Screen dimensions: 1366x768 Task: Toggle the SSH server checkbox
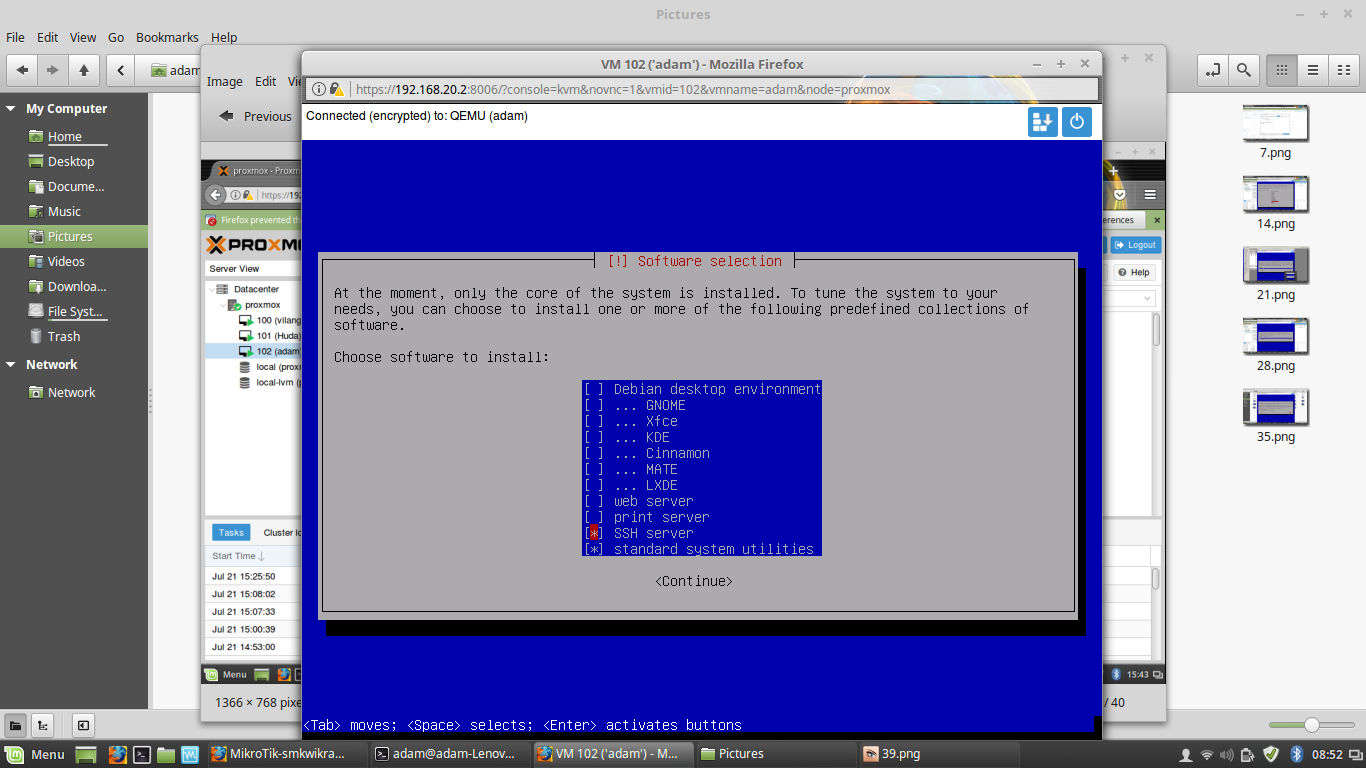click(594, 533)
